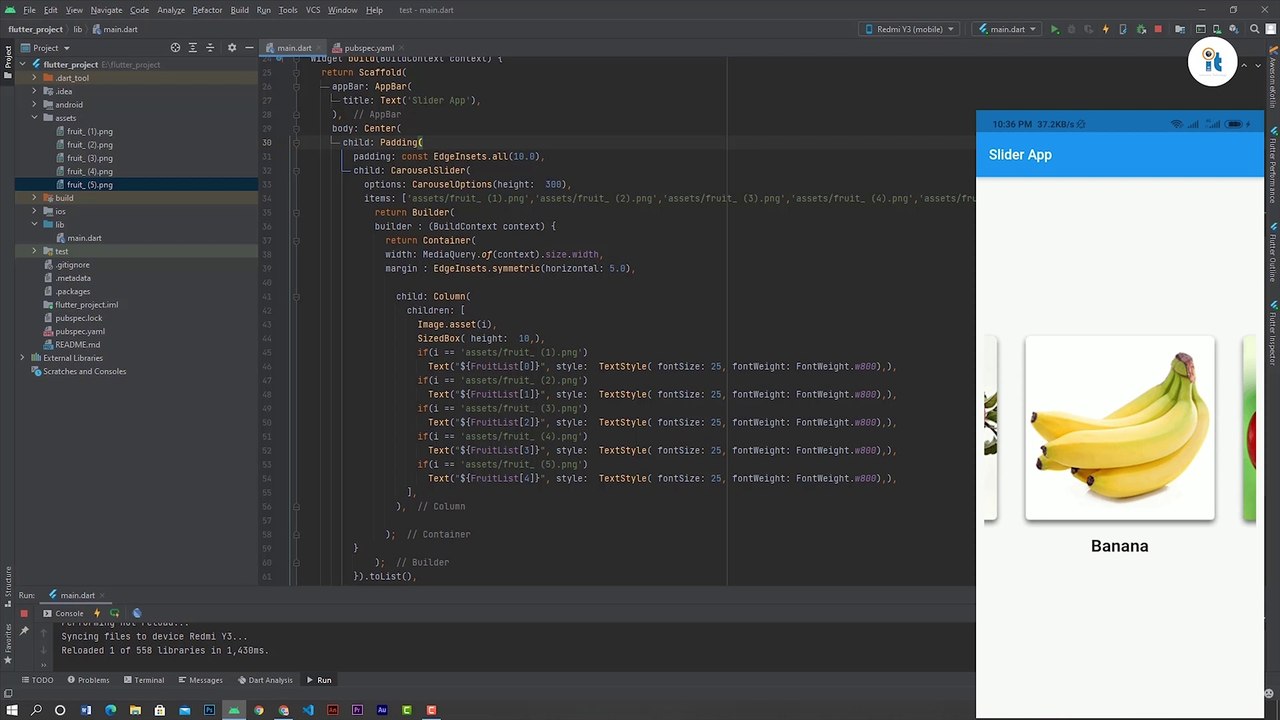Toggle the Favorites tool window strip
1280x720 pixels.
(7, 640)
